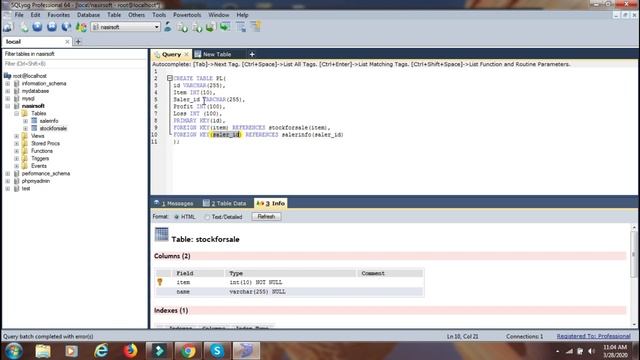The height and width of the screenshot is (360, 640).
Task: Click the green Execute Query toolbar icon
Action: pyautogui.click(x=24, y=27)
